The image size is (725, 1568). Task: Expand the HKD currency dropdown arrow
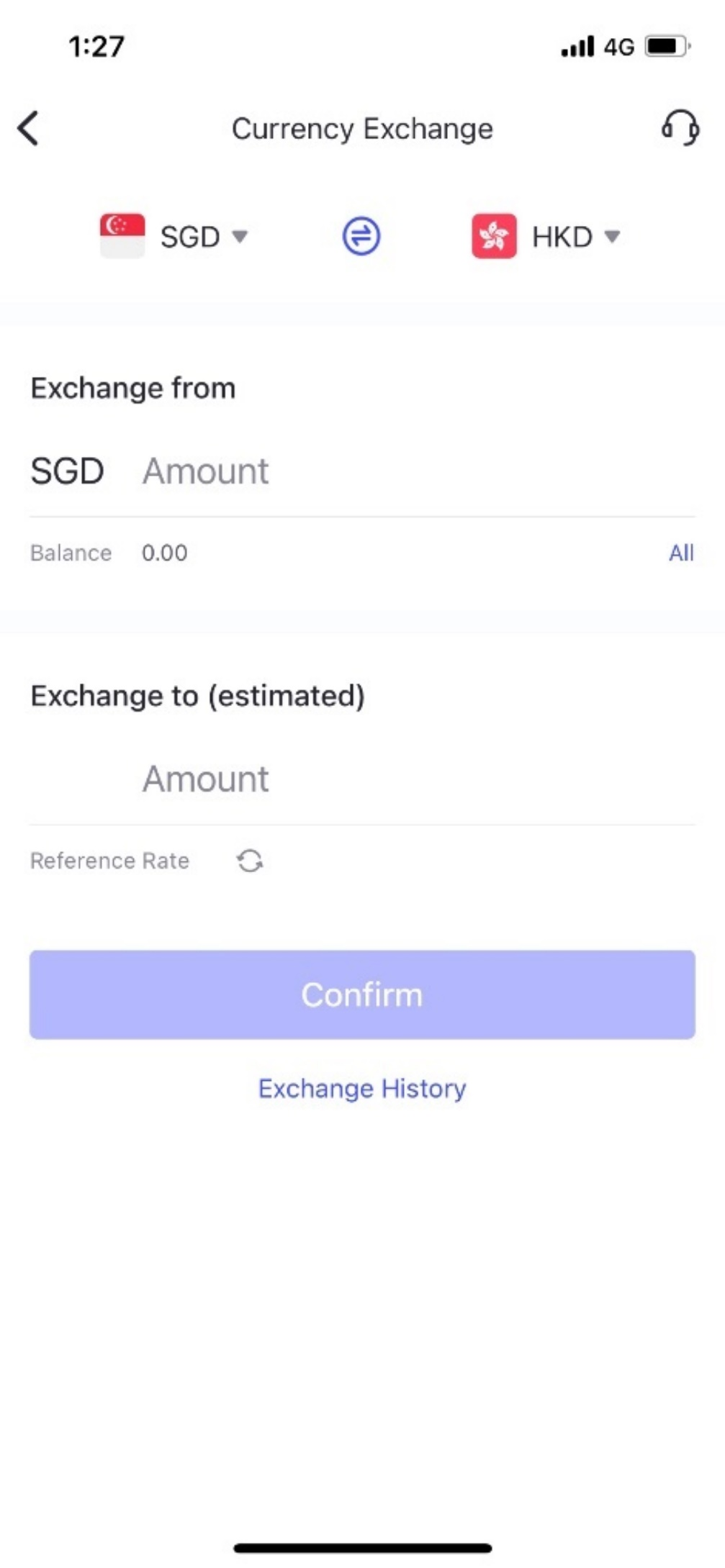click(612, 236)
